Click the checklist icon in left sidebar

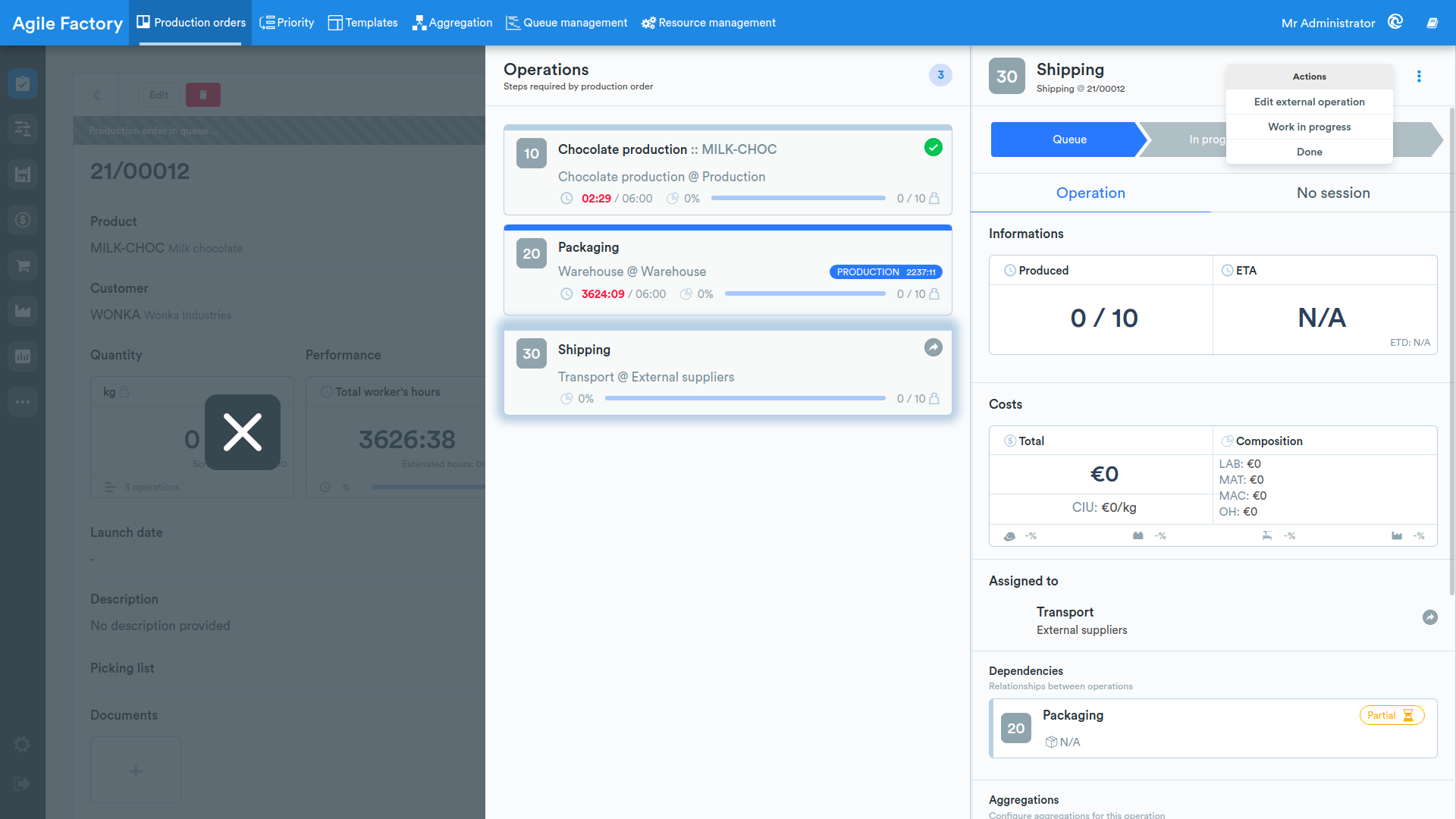pos(23,83)
